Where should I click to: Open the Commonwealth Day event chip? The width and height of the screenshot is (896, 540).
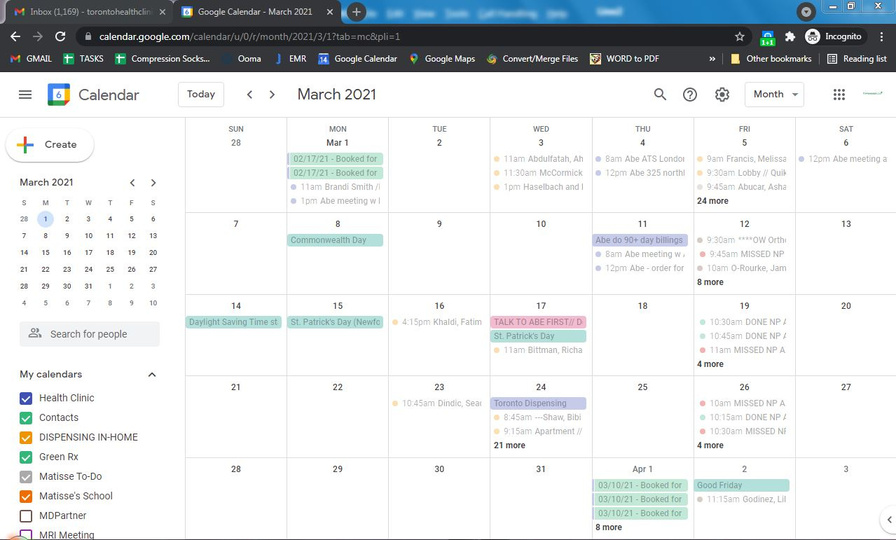click(336, 240)
